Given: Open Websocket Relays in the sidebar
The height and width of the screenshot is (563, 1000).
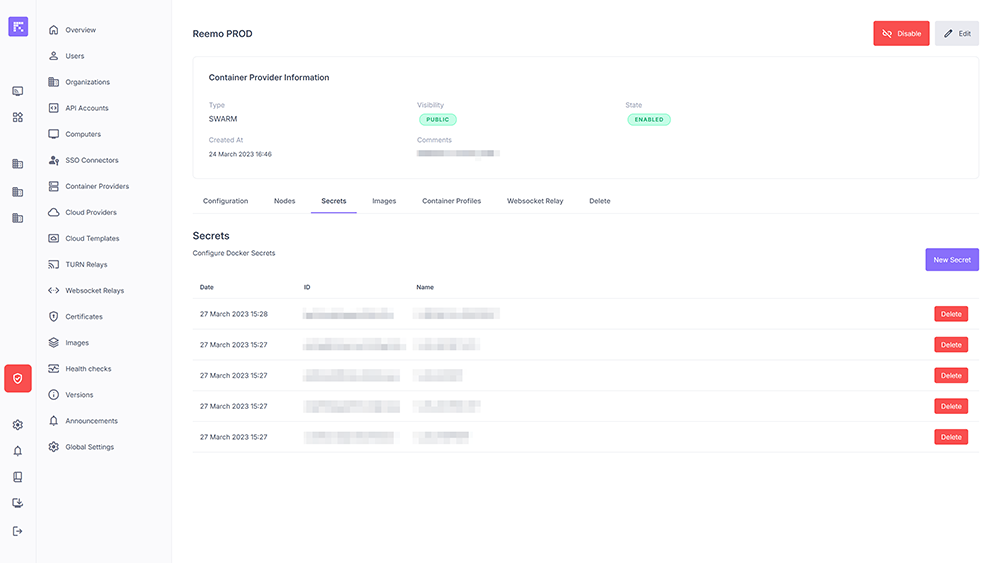Looking at the screenshot, I should pyautogui.click(x=94, y=291).
